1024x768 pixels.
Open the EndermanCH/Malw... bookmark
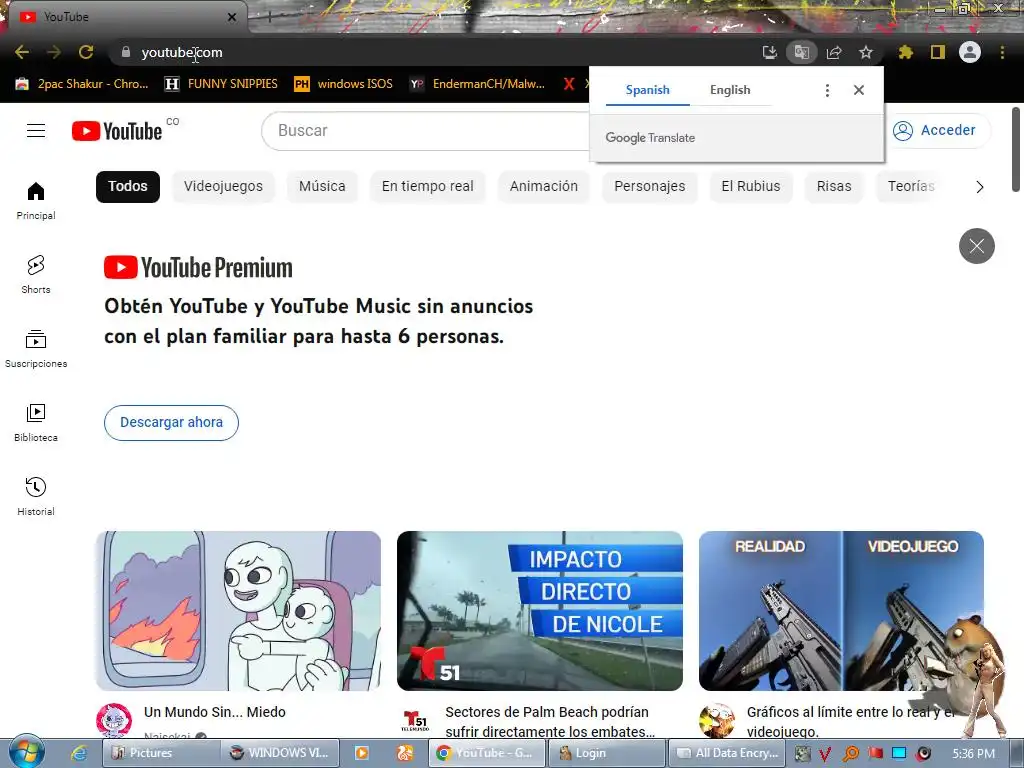point(478,84)
